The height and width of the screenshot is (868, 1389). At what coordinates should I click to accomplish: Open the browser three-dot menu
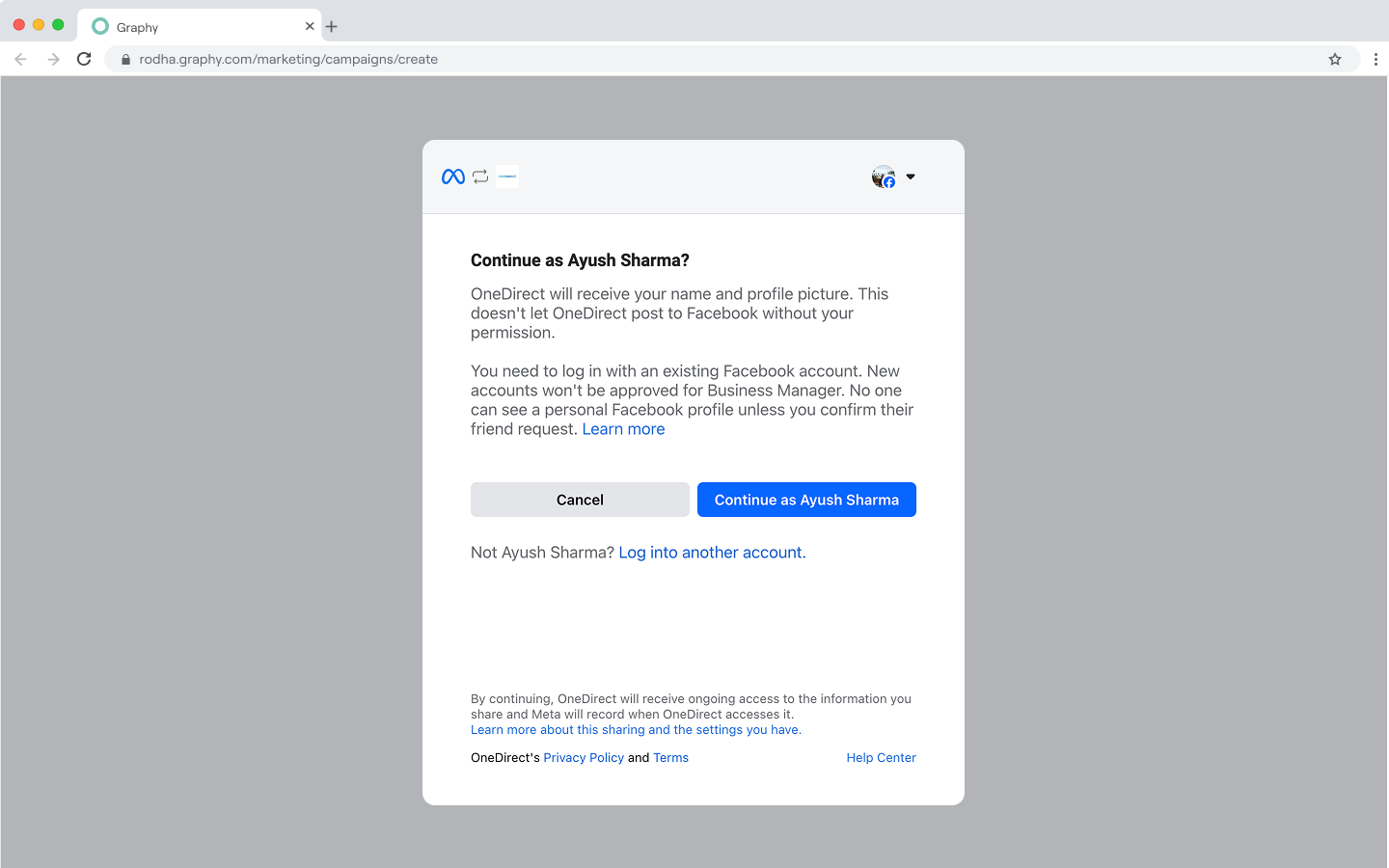point(1375,59)
